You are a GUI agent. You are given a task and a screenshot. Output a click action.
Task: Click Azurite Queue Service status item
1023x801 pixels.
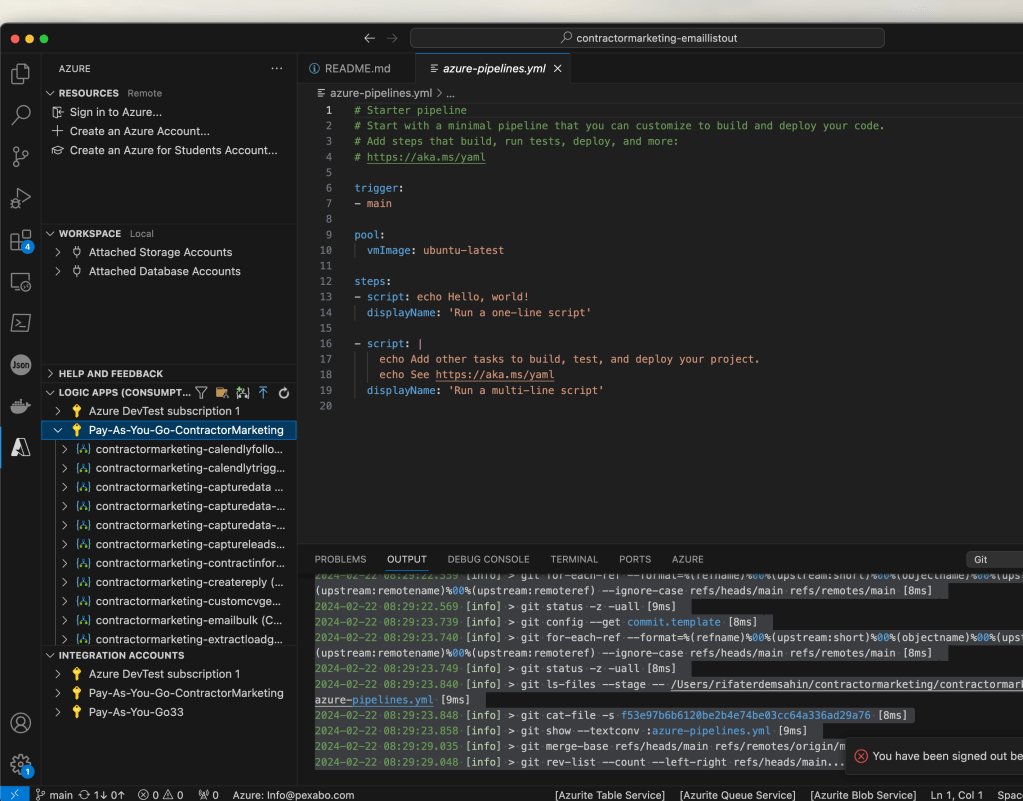point(737,794)
